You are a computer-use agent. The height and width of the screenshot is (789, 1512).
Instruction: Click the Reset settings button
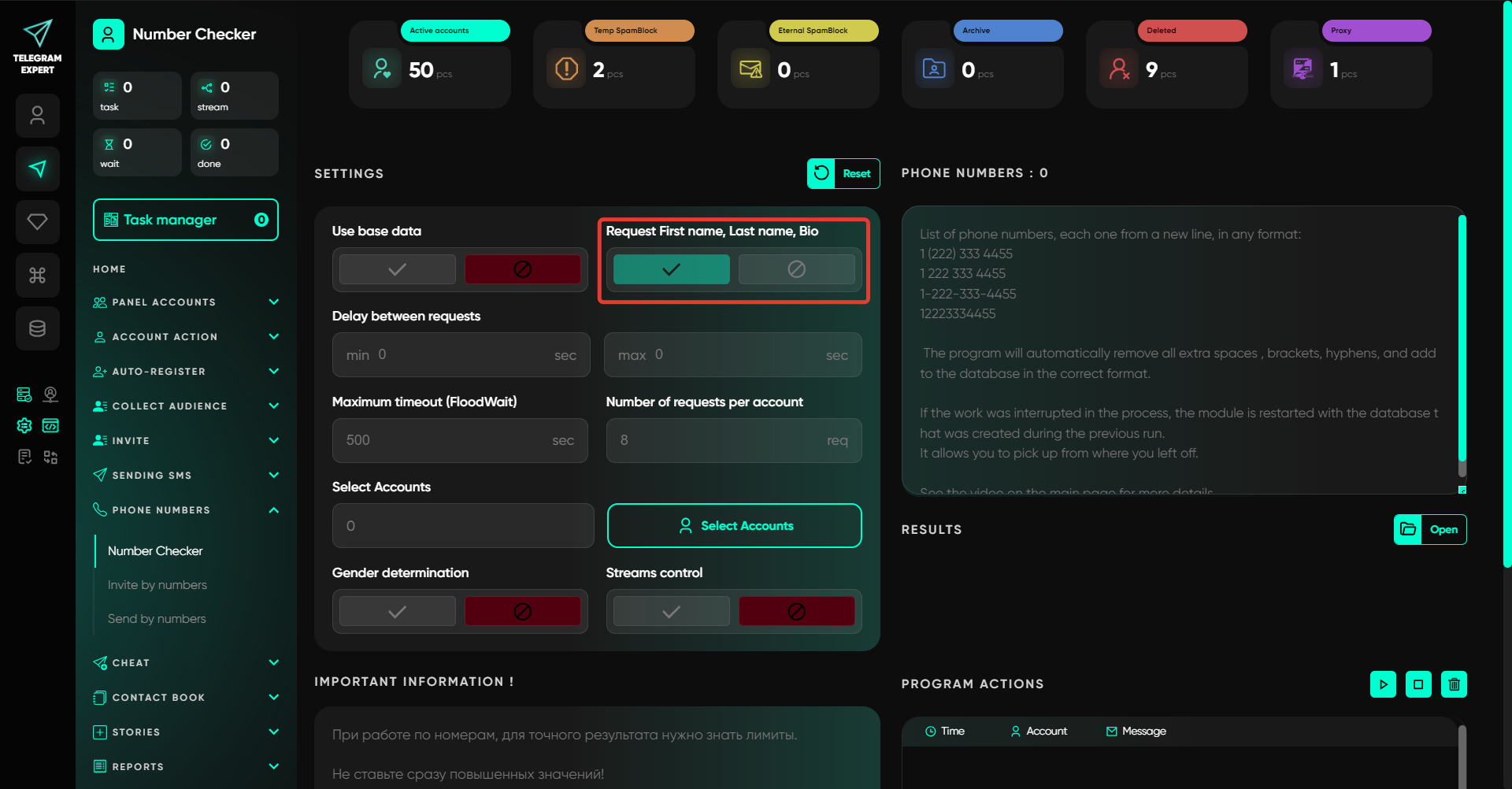pyautogui.click(x=843, y=174)
